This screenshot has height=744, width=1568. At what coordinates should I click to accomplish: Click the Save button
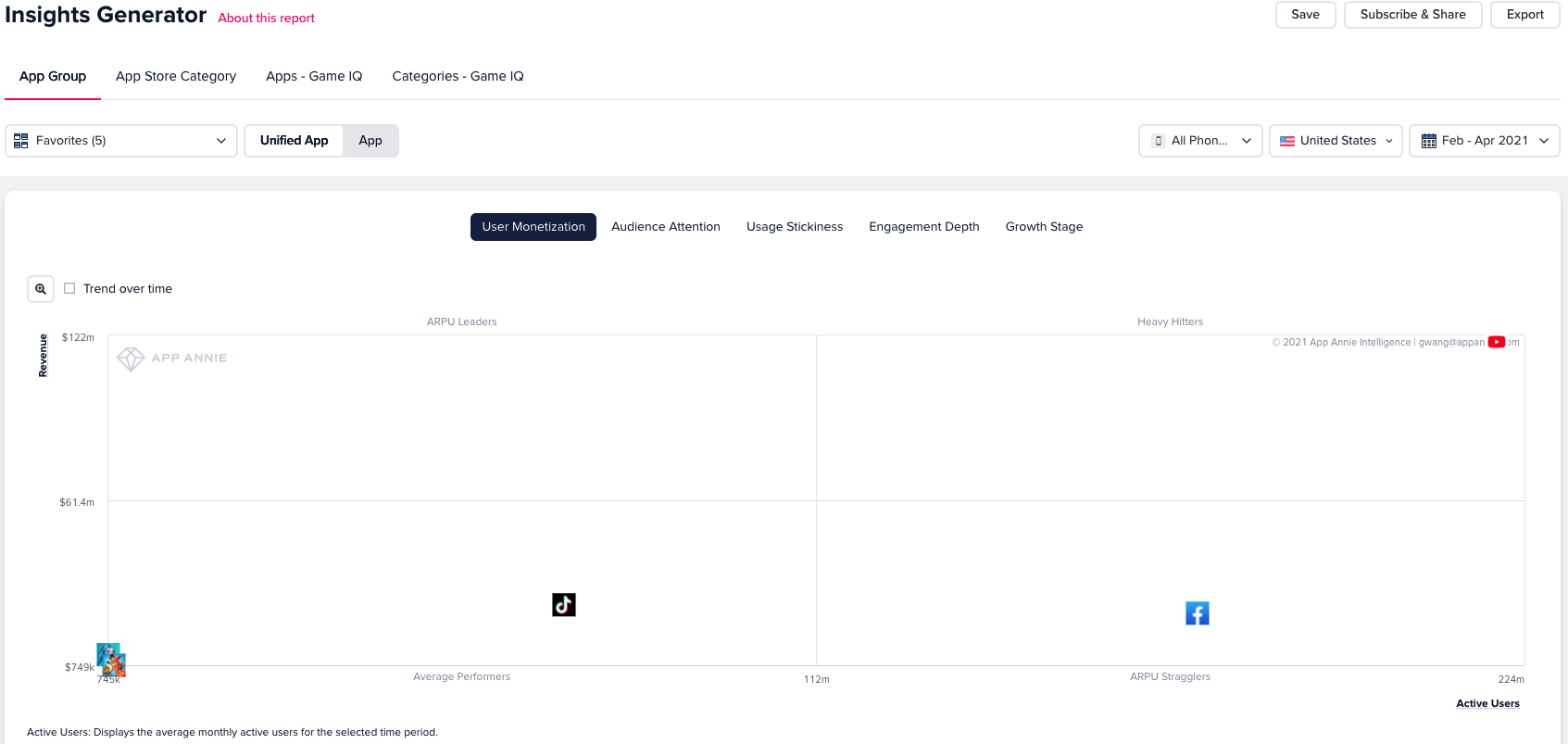(x=1306, y=15)
